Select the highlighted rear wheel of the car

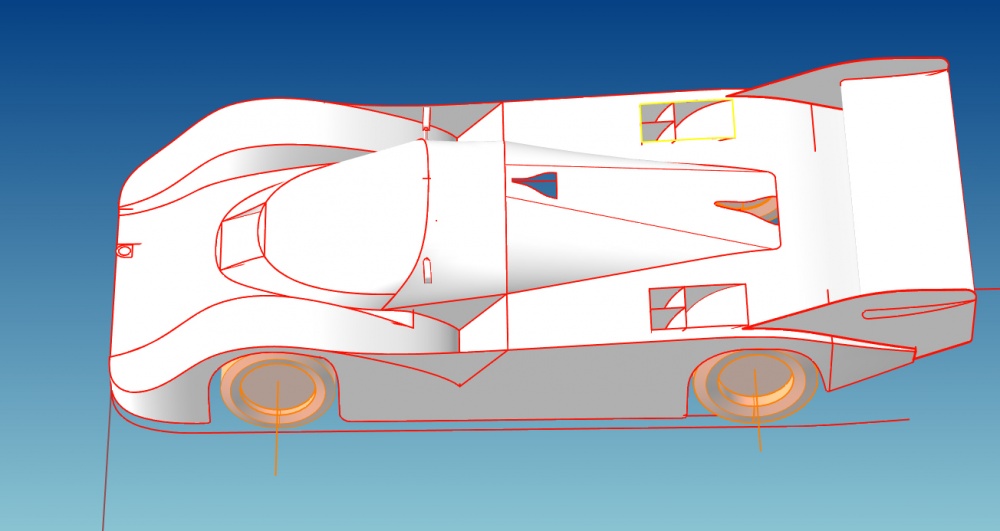coord(756,384)
